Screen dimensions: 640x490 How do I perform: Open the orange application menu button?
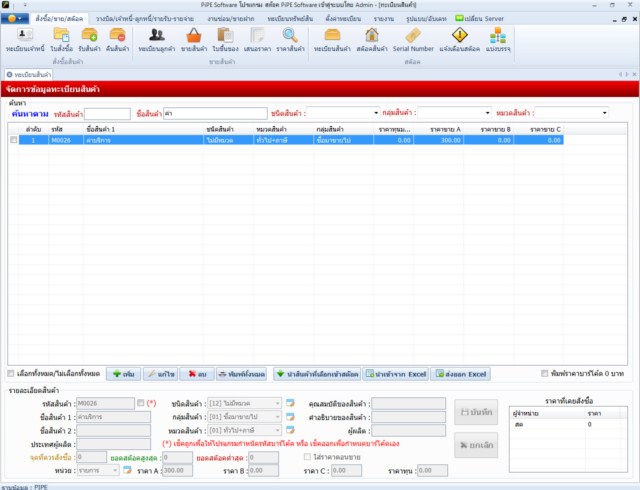[15, 18]
